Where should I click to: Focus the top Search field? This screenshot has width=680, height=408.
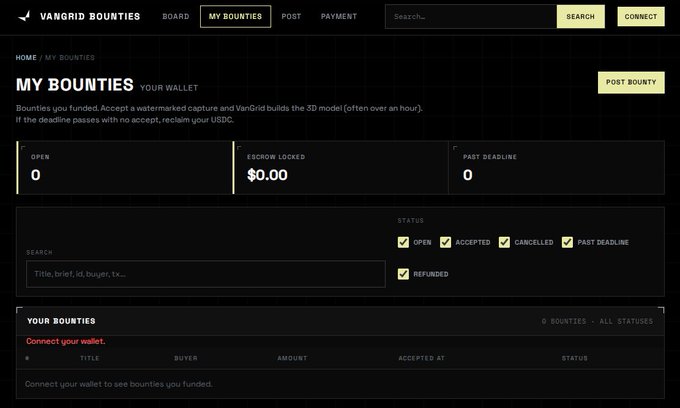471,16
